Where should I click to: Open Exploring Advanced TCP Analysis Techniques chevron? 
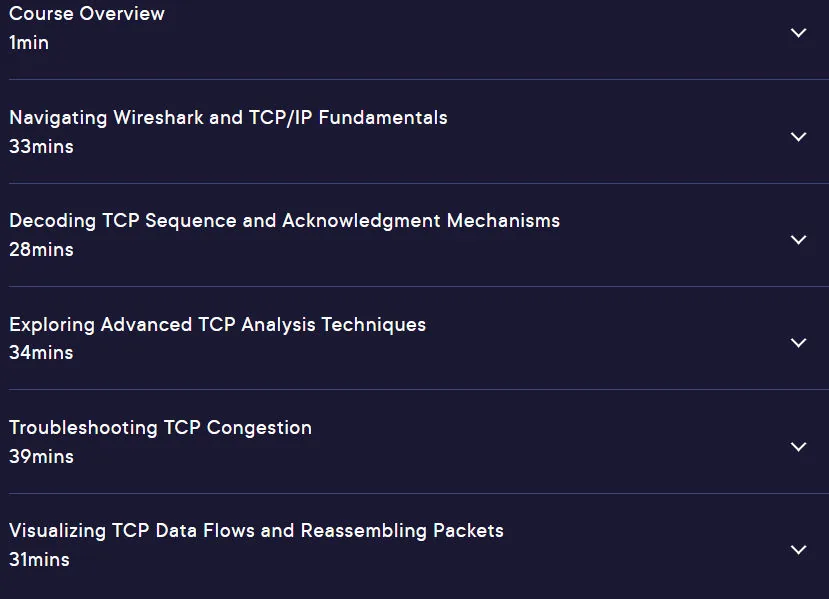798,343
